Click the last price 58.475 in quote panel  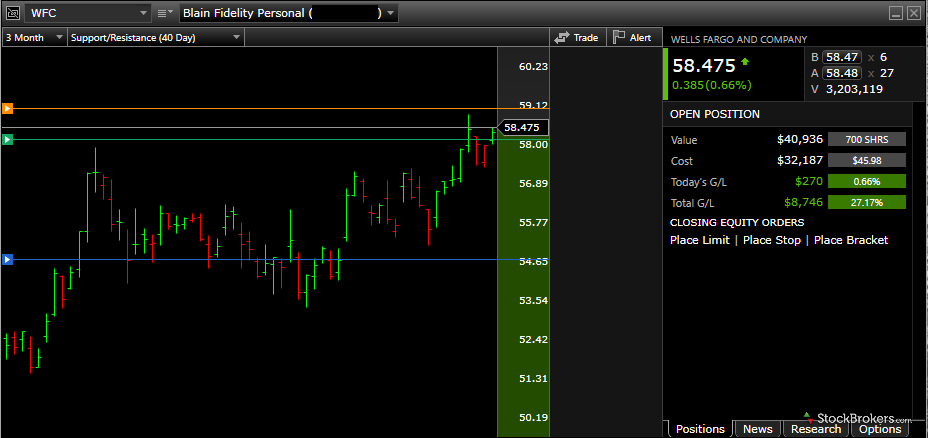[x=704, y=66]
